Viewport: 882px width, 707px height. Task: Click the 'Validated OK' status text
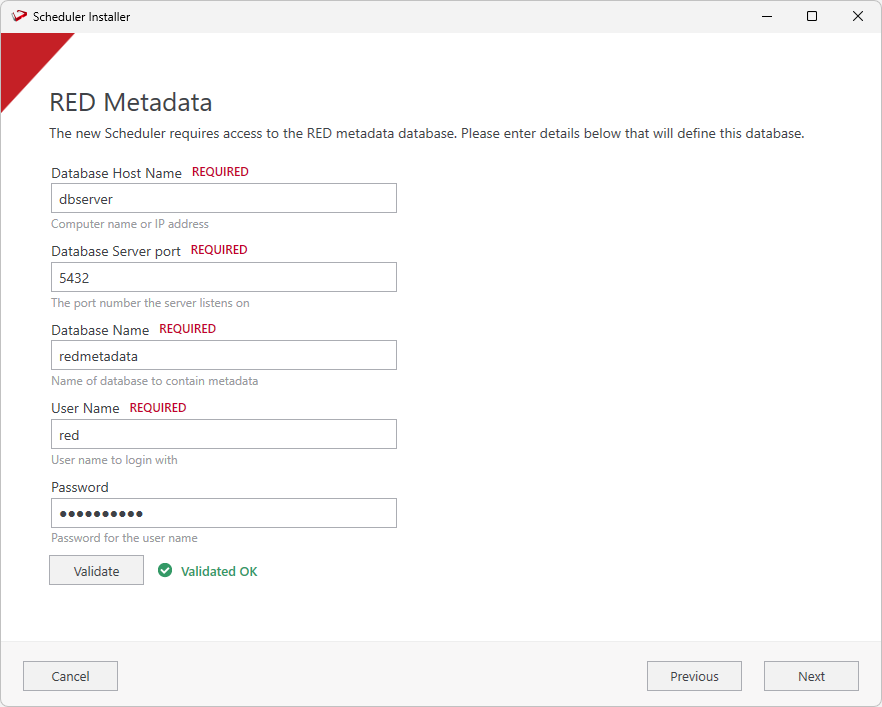click(x=219, y=571)
